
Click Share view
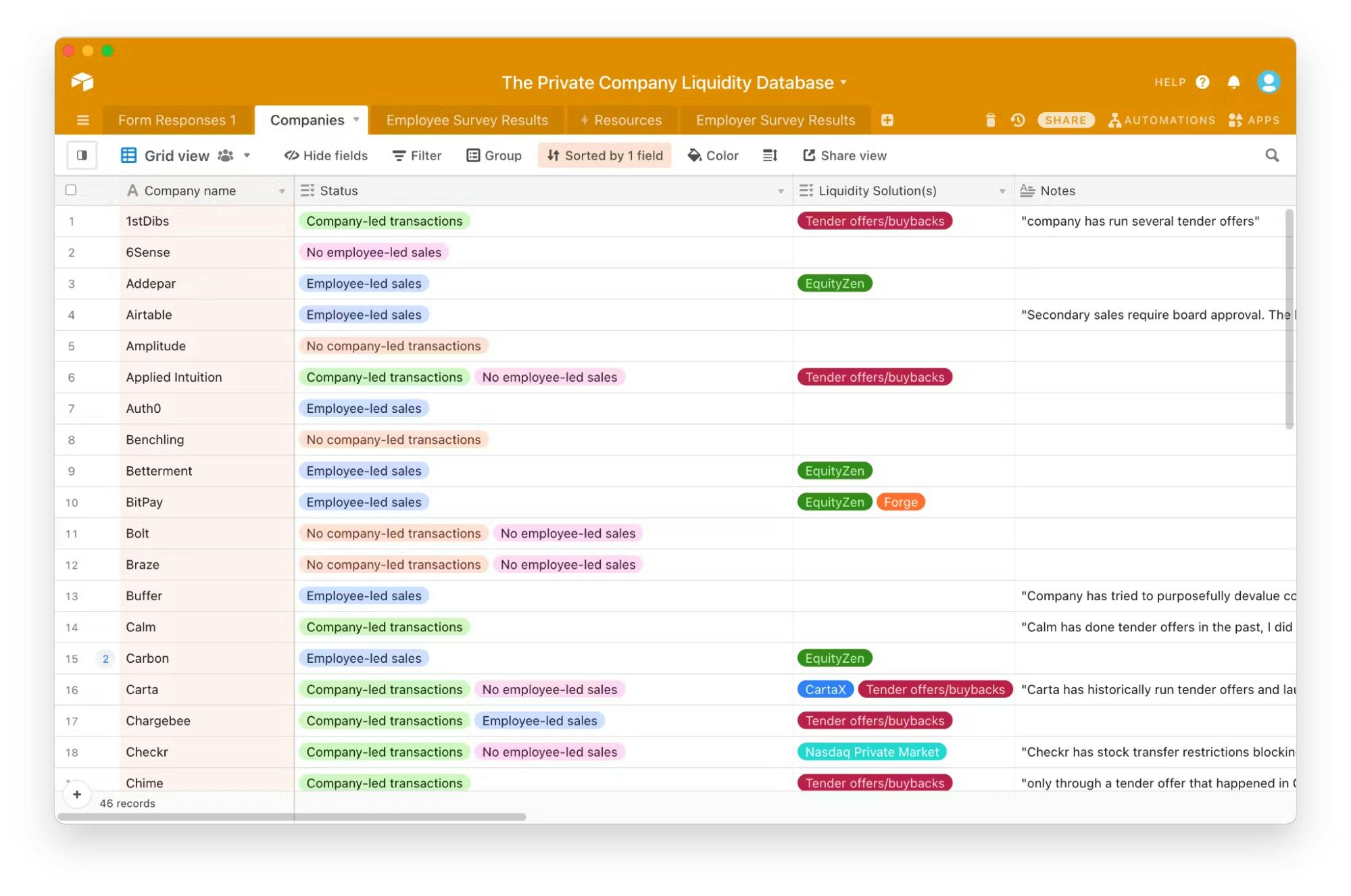pos(844,155)
